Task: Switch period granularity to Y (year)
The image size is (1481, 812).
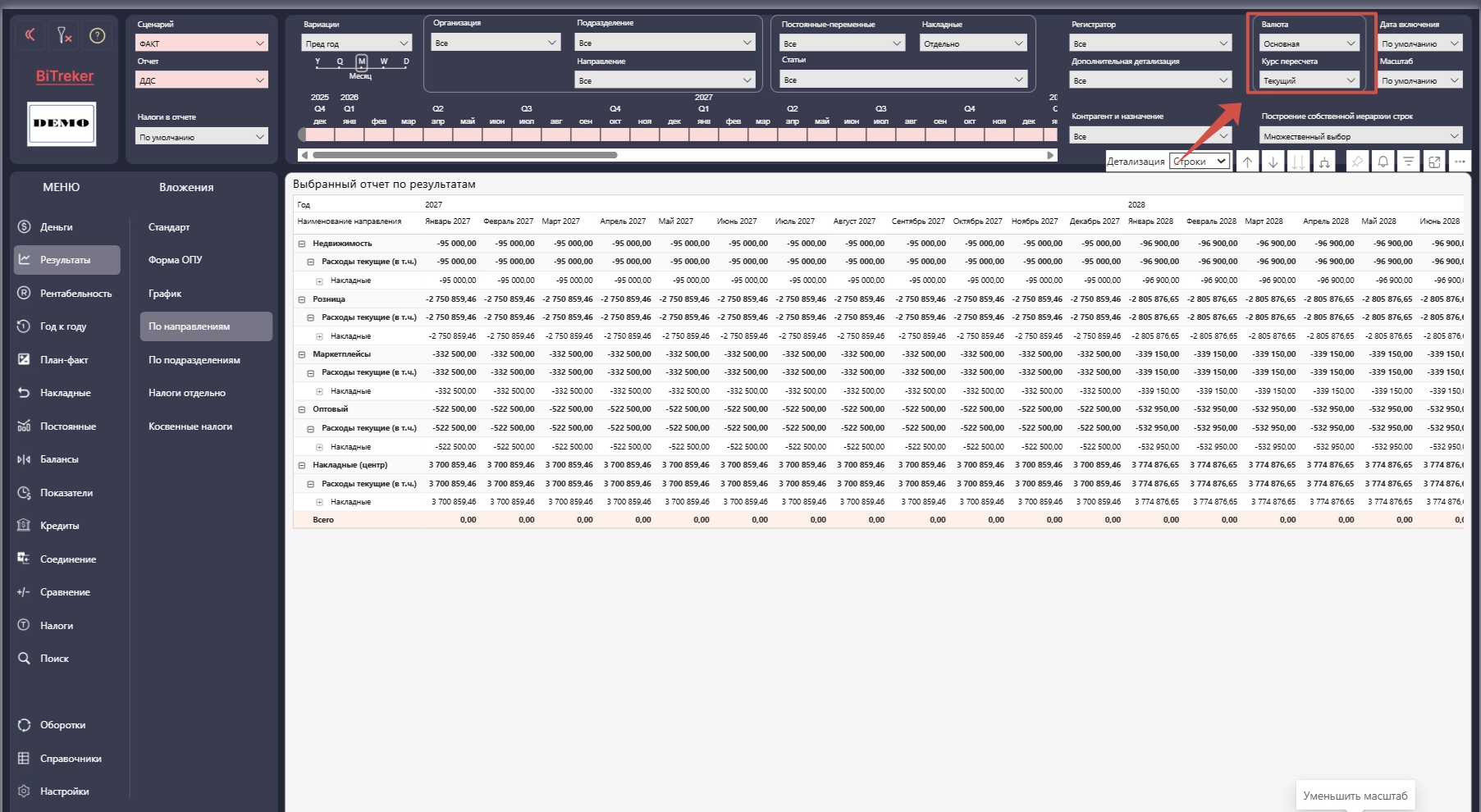Action: point(318,62)
